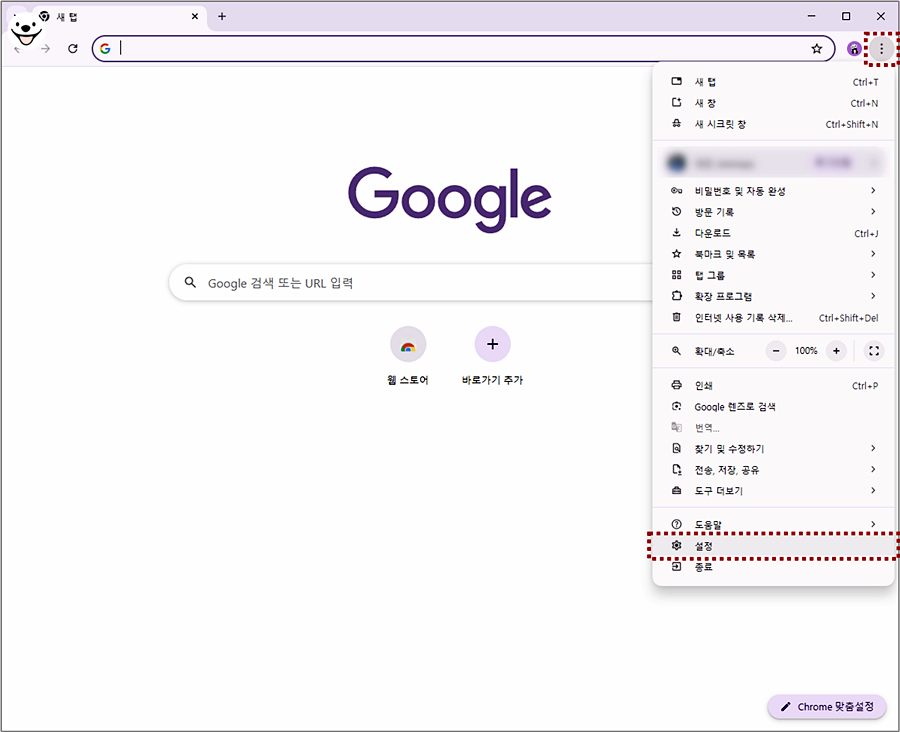The width and height of the screenshot is (900, 732).
Task: Click the address bar input field
Action: pos(463,49)
